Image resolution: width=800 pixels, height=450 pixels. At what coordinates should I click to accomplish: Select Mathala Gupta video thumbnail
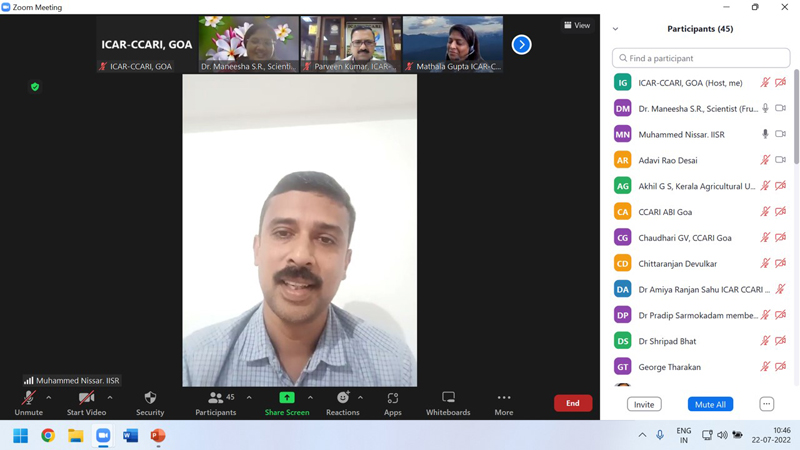point(453,44)
